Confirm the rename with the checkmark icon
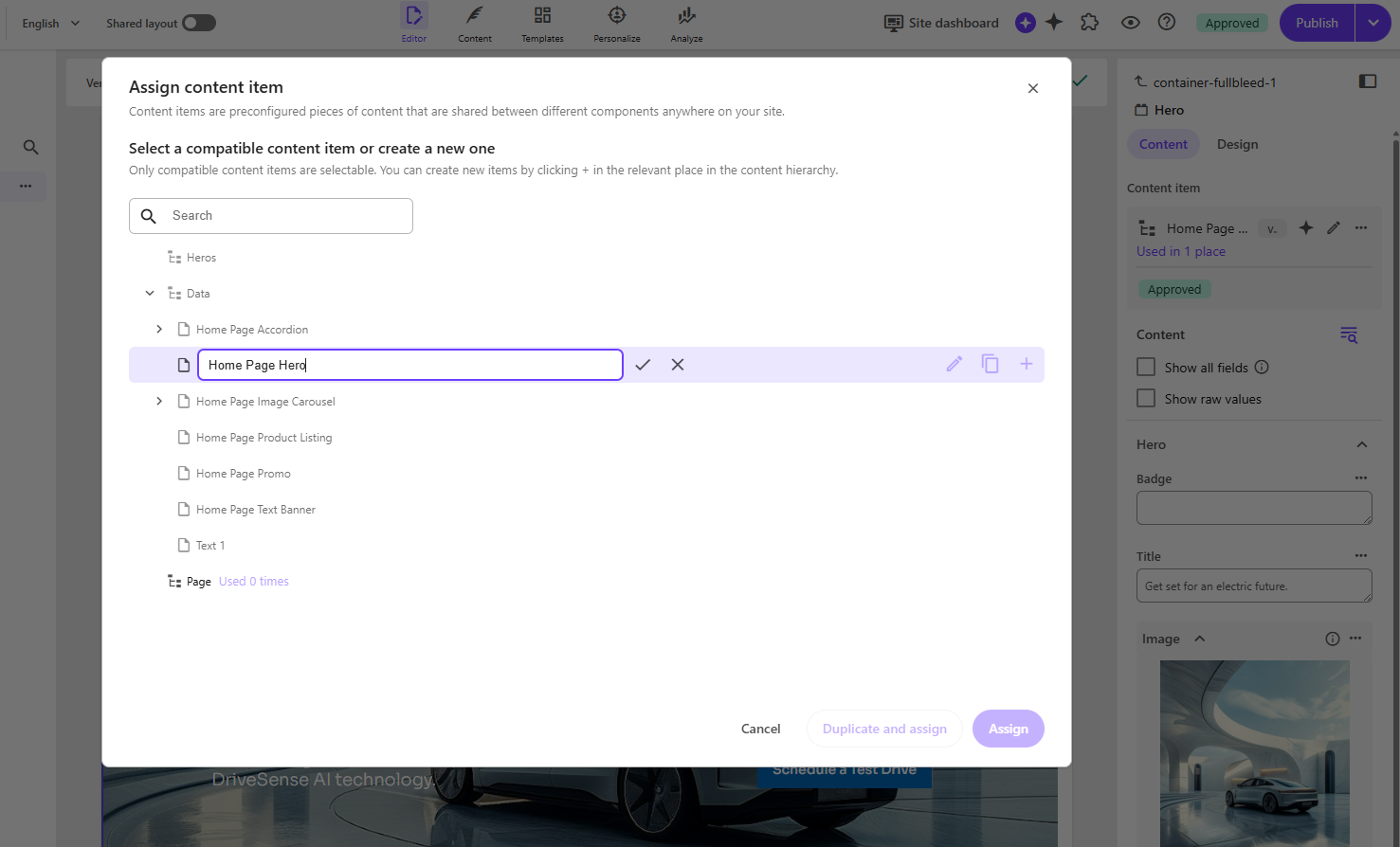The image size is (1400, 847). (x=643, y=364)
